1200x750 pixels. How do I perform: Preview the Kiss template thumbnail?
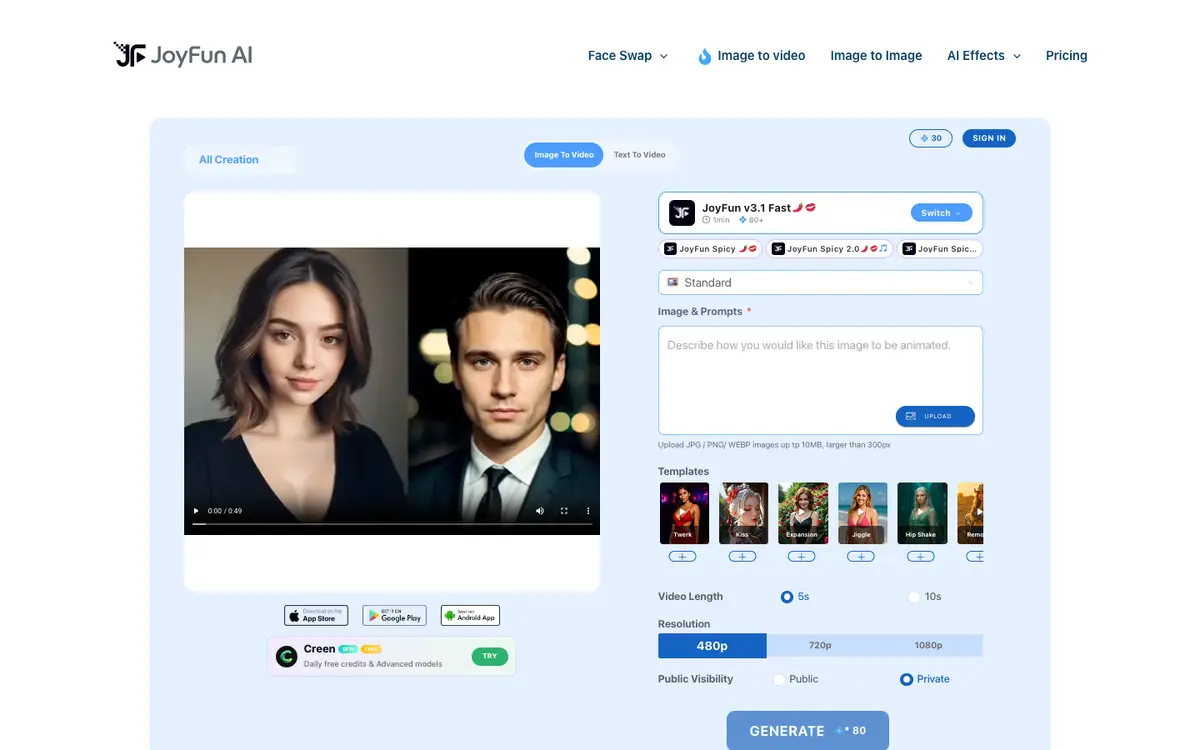point(743,513)
